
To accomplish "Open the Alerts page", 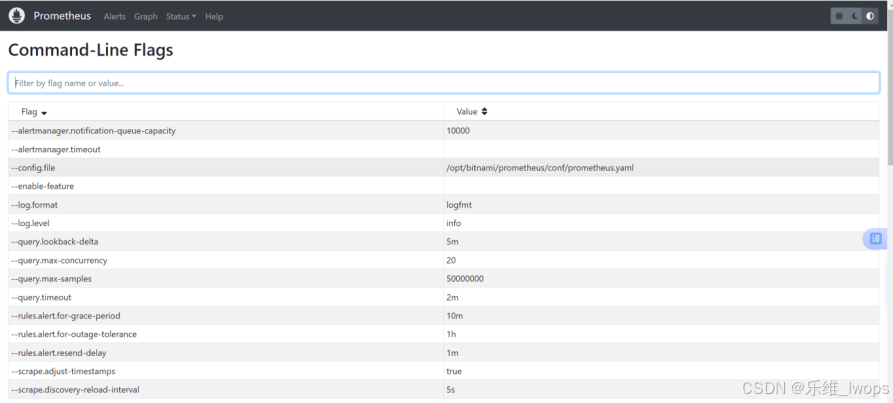I will (114, 17).
